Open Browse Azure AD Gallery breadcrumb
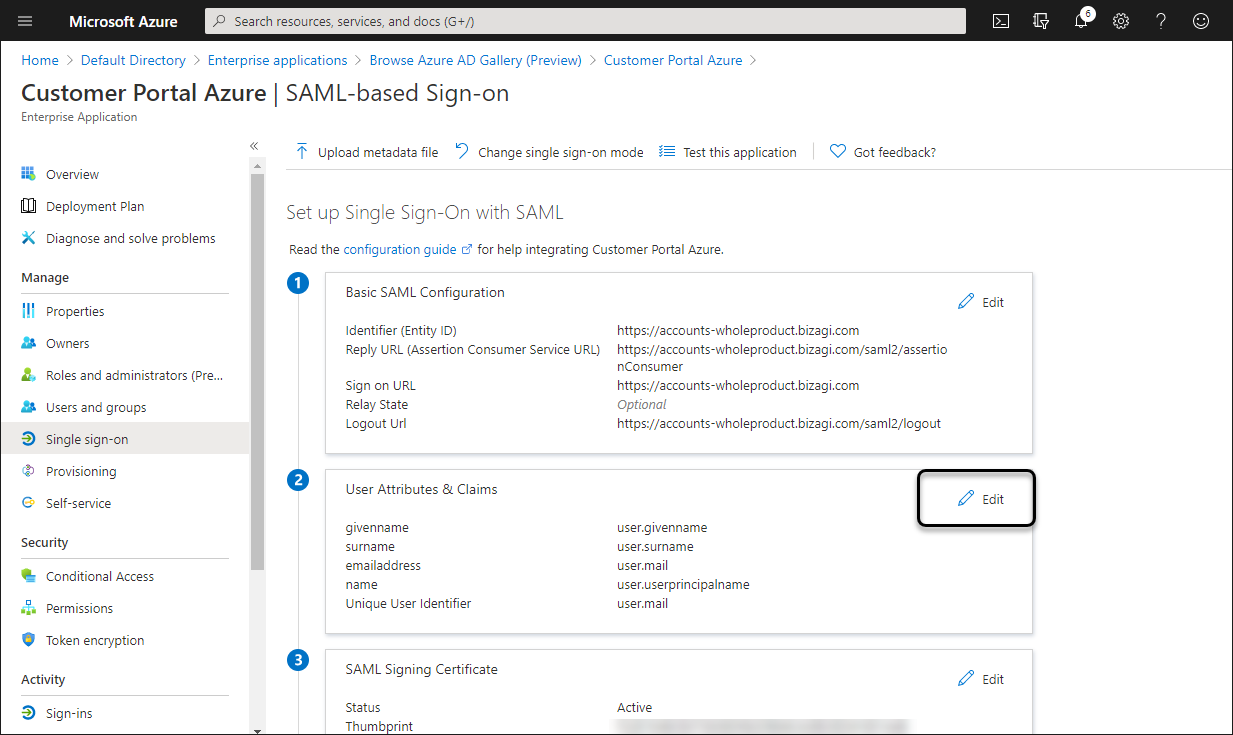This screenshot has height=735, width=1233. pyautogui.click(x=476, y=60)
